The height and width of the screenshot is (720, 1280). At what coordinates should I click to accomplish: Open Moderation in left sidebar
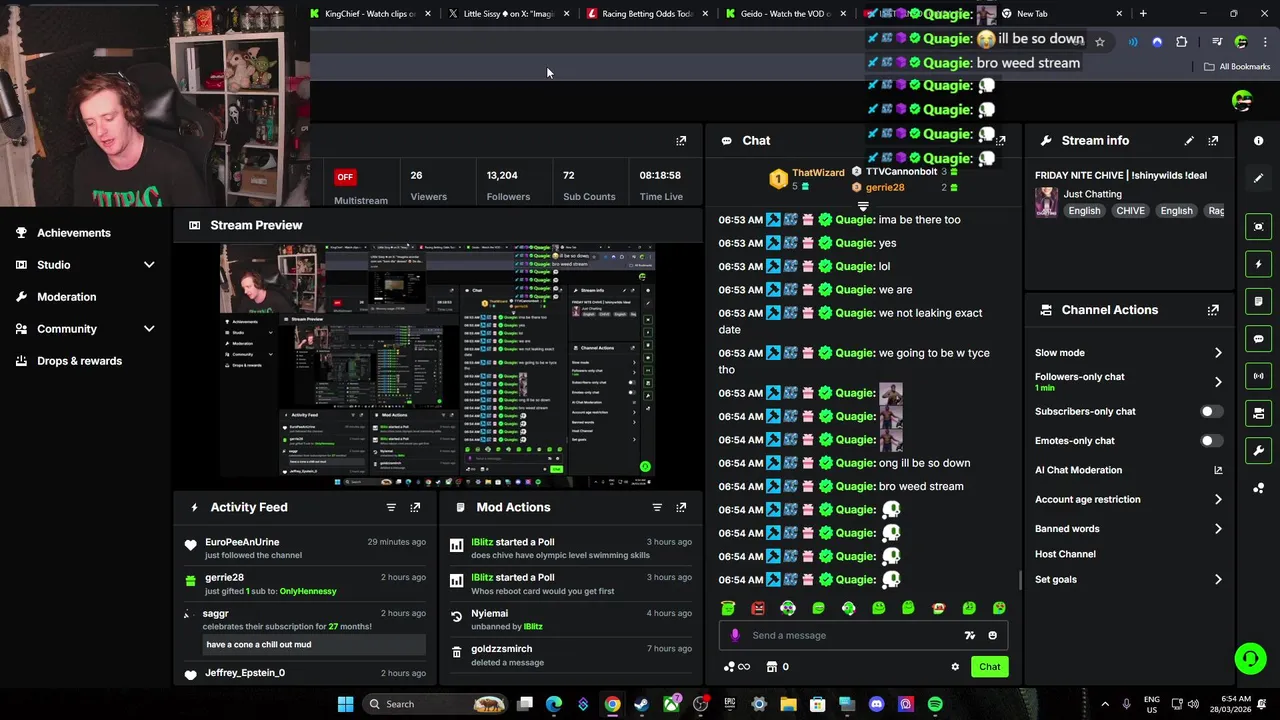pos(66,297)
